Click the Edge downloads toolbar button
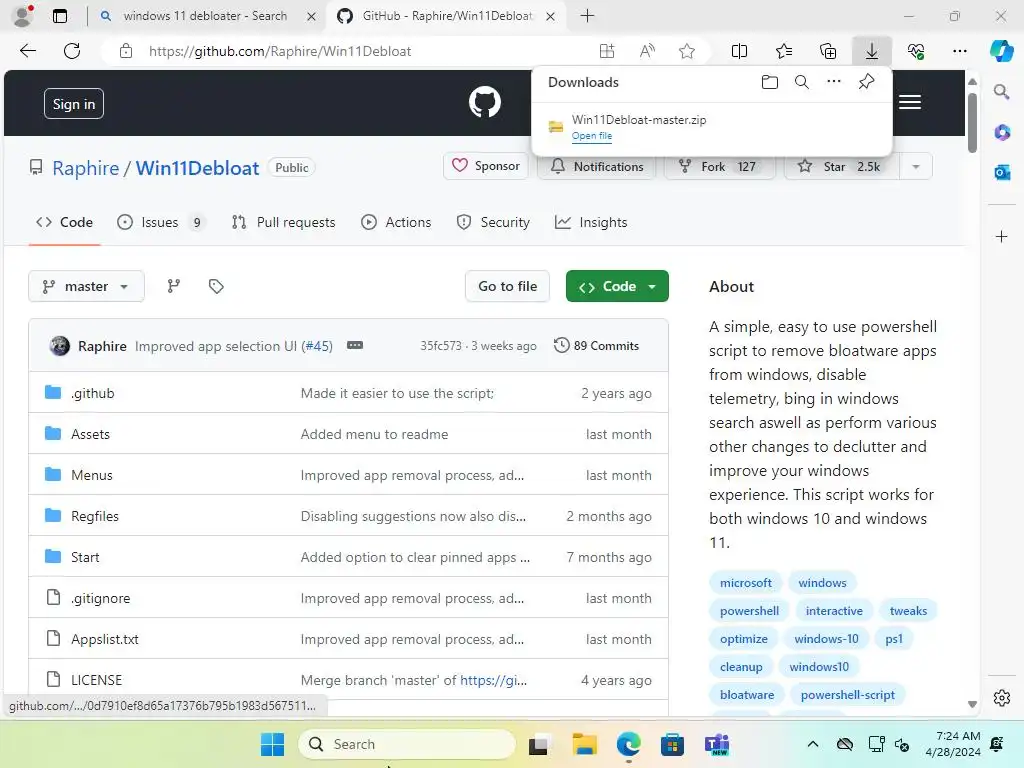This screenshot has width=1024, height=768. 872,51
